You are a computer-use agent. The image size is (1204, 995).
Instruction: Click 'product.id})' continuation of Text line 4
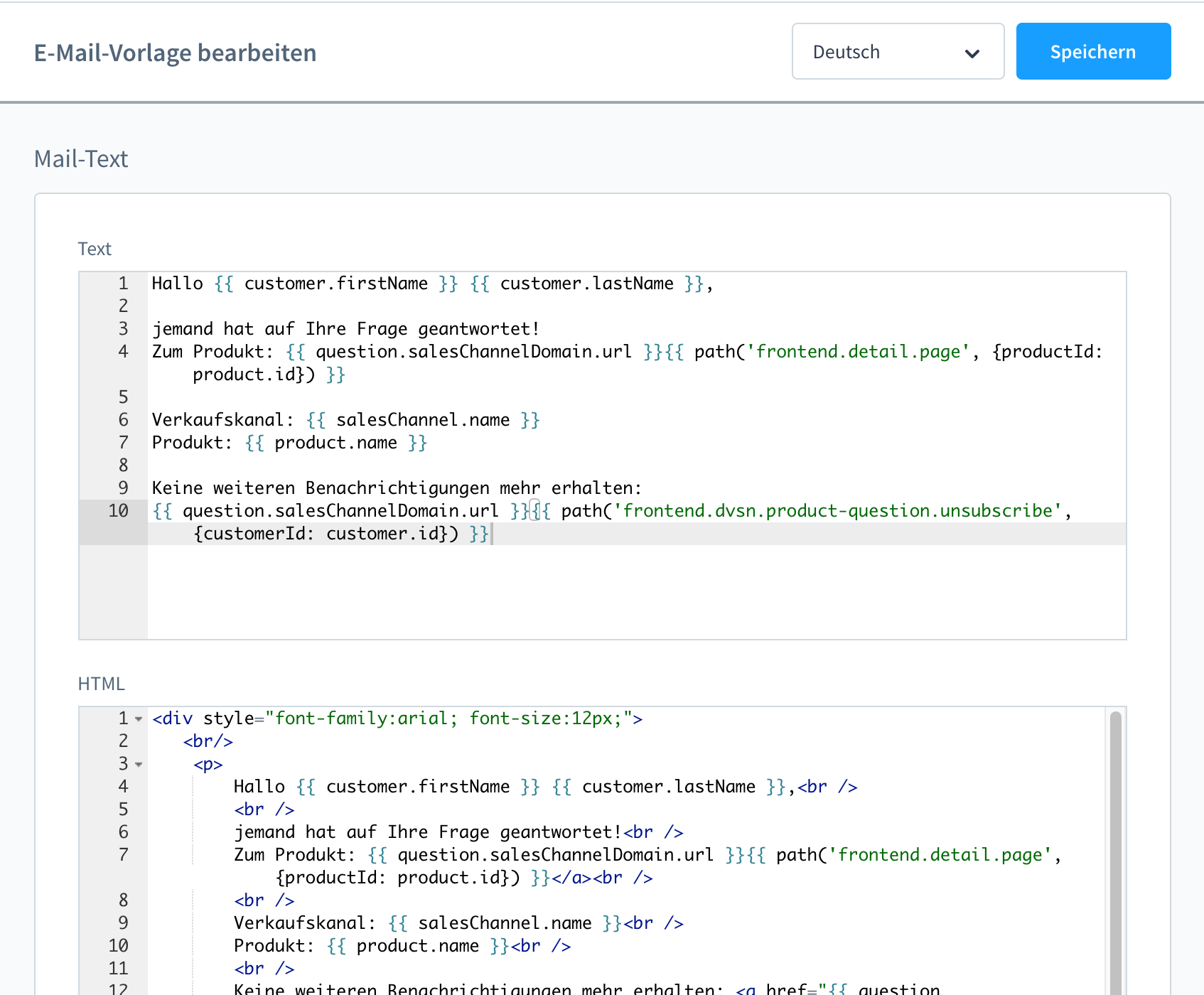[x=254, y=375]
